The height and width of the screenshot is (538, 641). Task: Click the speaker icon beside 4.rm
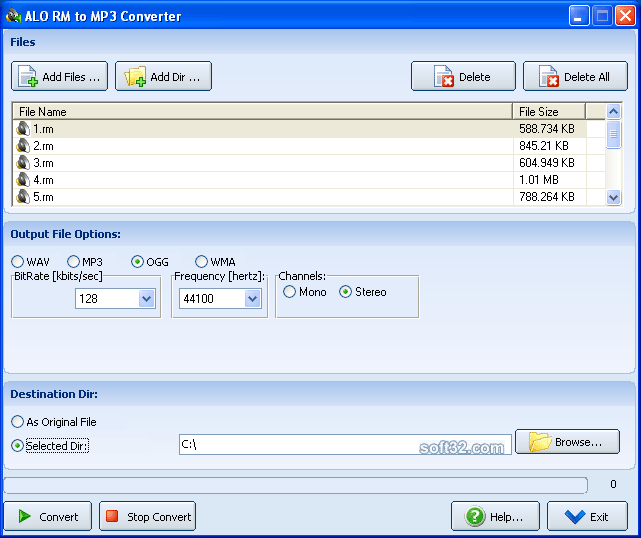[23, 180]
